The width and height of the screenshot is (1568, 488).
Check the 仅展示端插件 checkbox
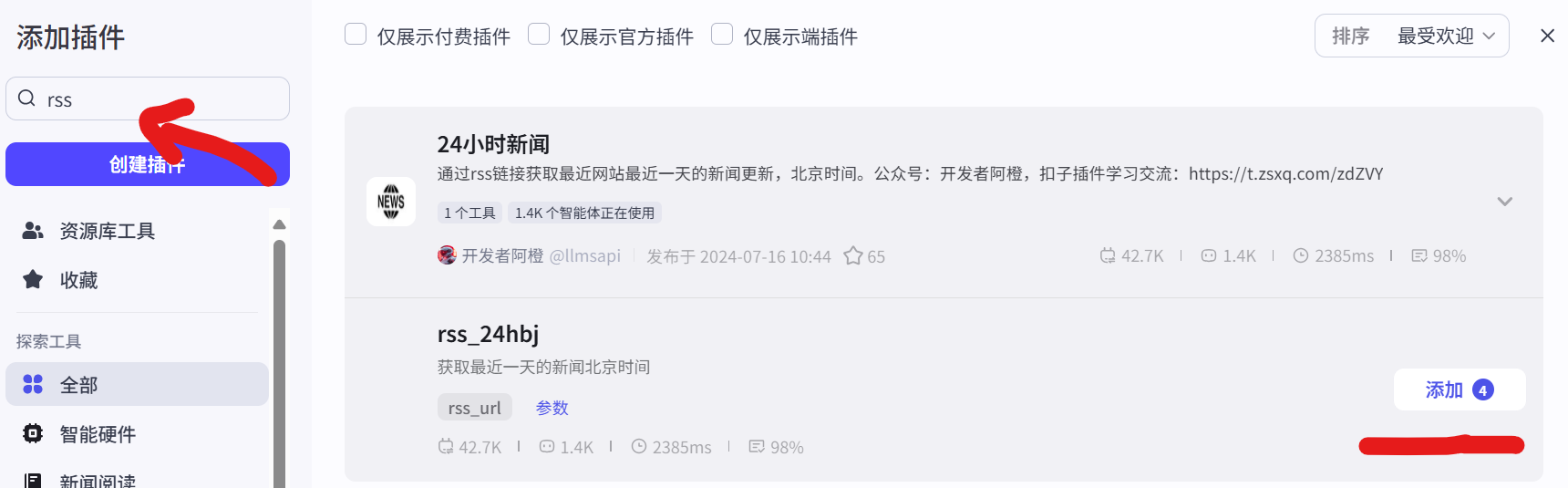click(x=722, y=35)
